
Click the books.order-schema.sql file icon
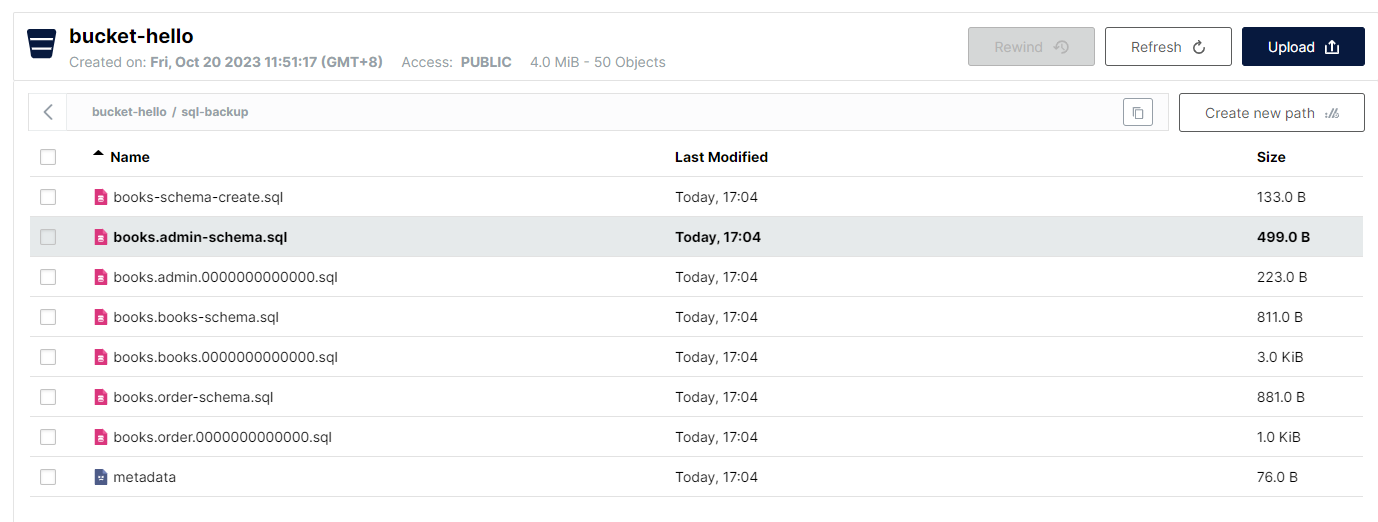[x=100, y=398]
